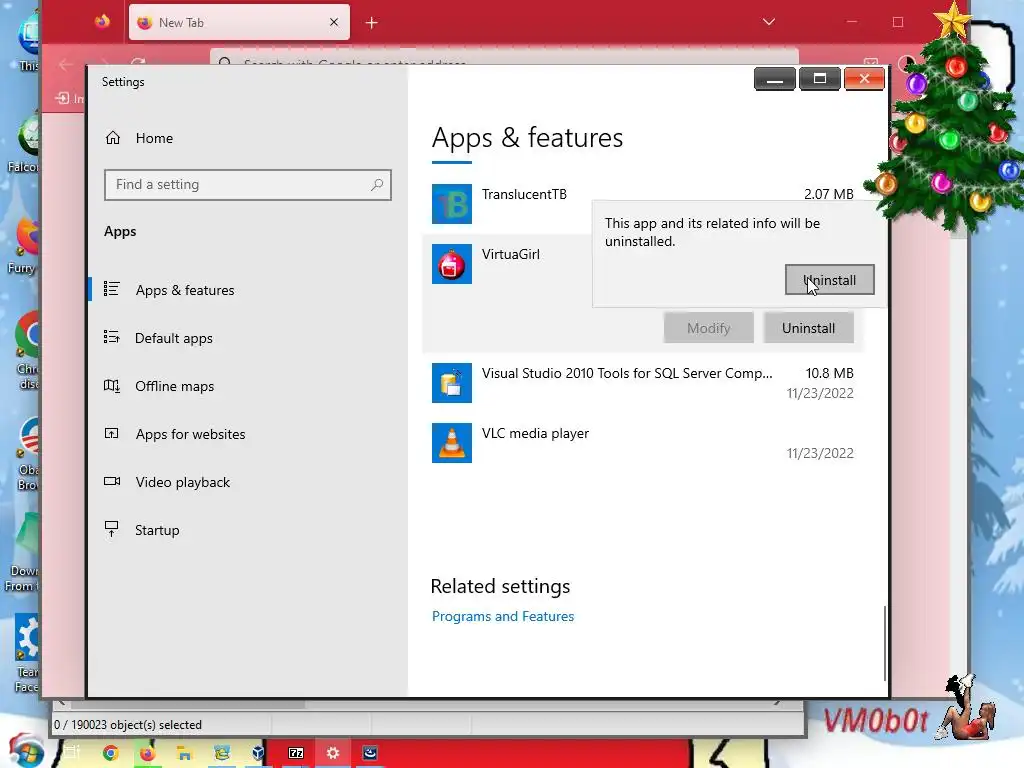1024x768 pixels.
Task: Click Visual Studio 2010 Tools entry text
Action: [x=627, y=373]
